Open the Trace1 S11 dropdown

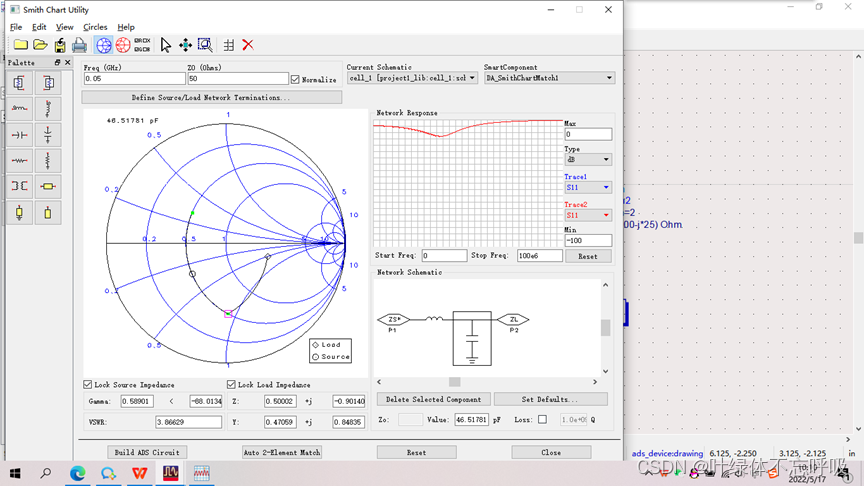[588, 187]
